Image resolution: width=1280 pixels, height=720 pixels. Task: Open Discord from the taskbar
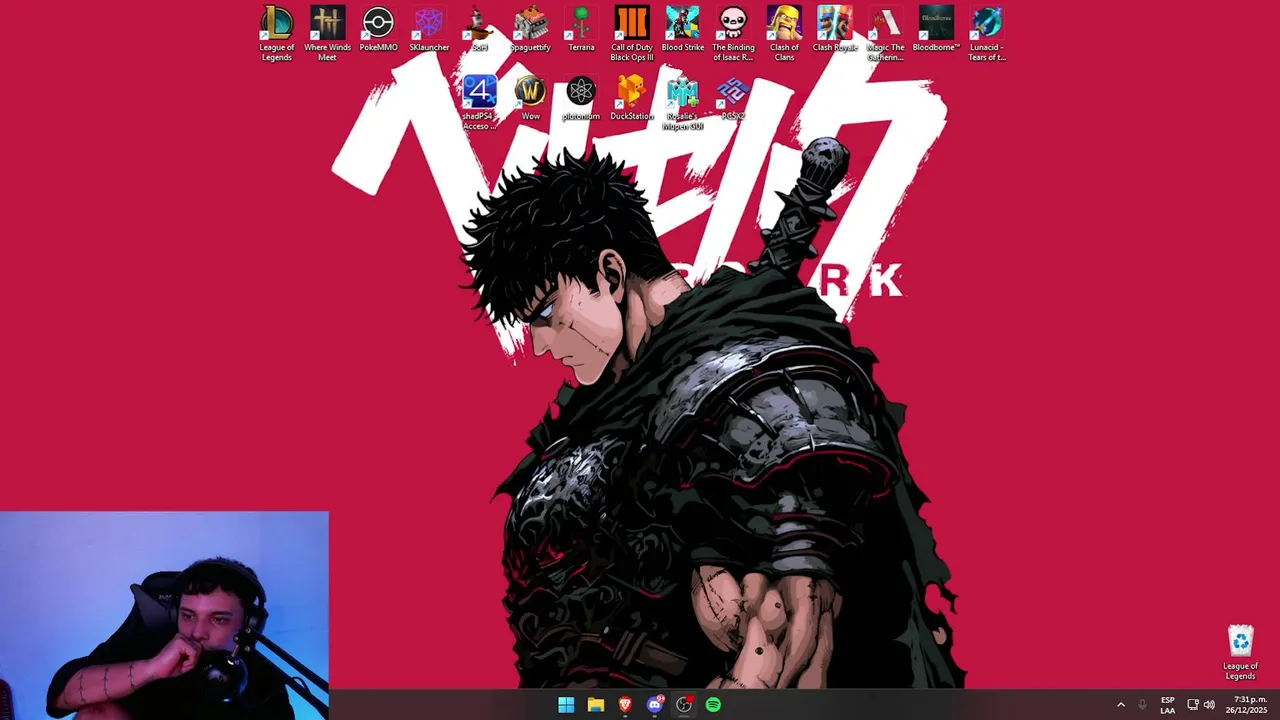(655, 705)
